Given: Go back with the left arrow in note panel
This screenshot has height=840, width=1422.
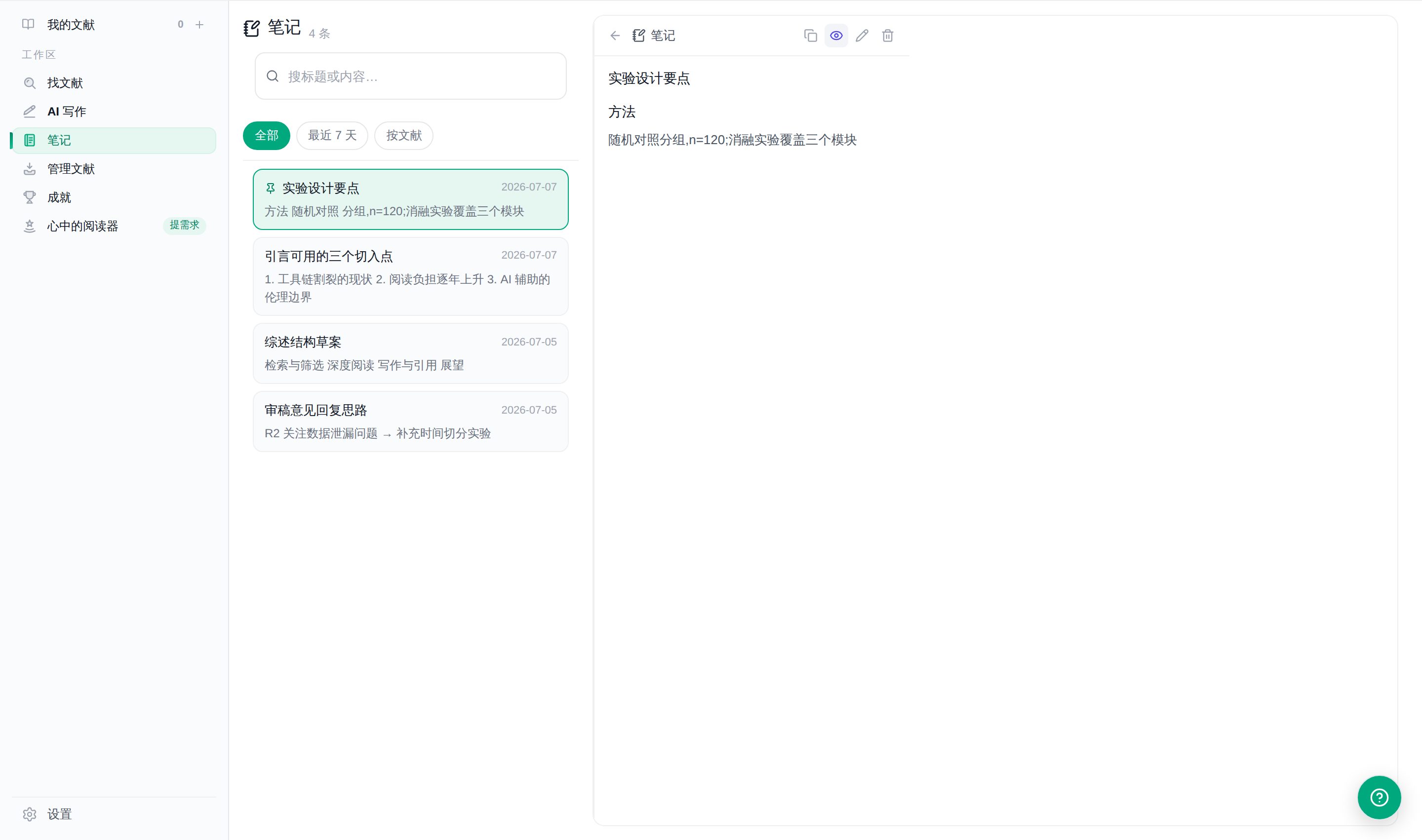Looking at the screenshot, I should (615, 36).
